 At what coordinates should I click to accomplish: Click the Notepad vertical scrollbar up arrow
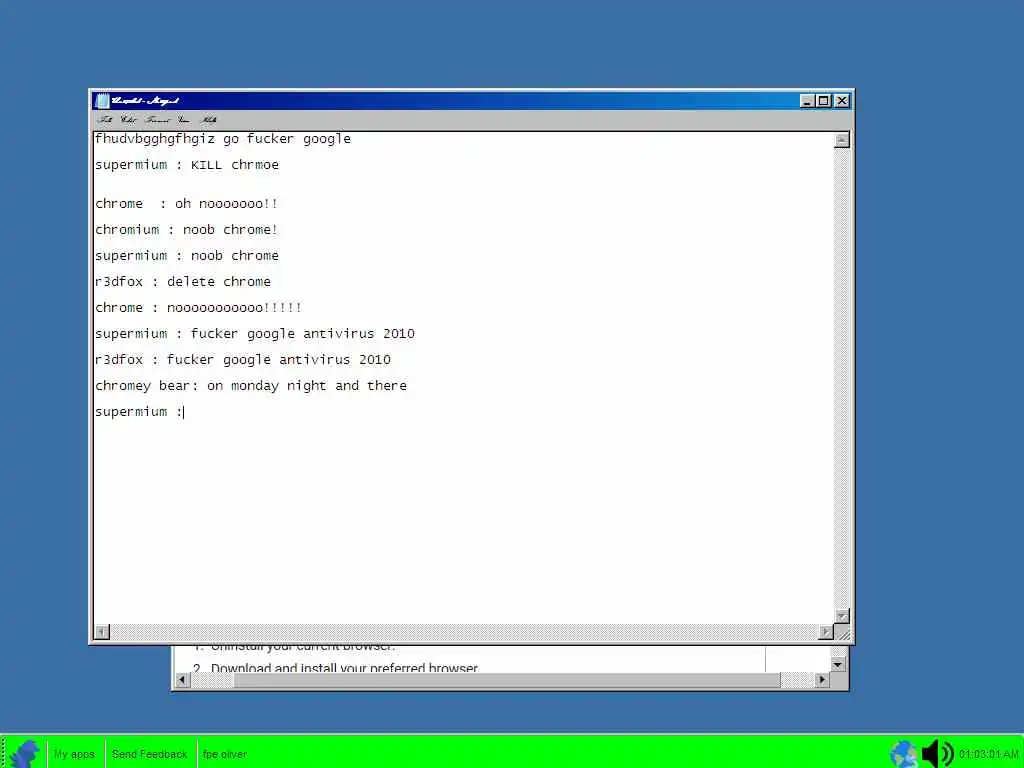point(842,140)
